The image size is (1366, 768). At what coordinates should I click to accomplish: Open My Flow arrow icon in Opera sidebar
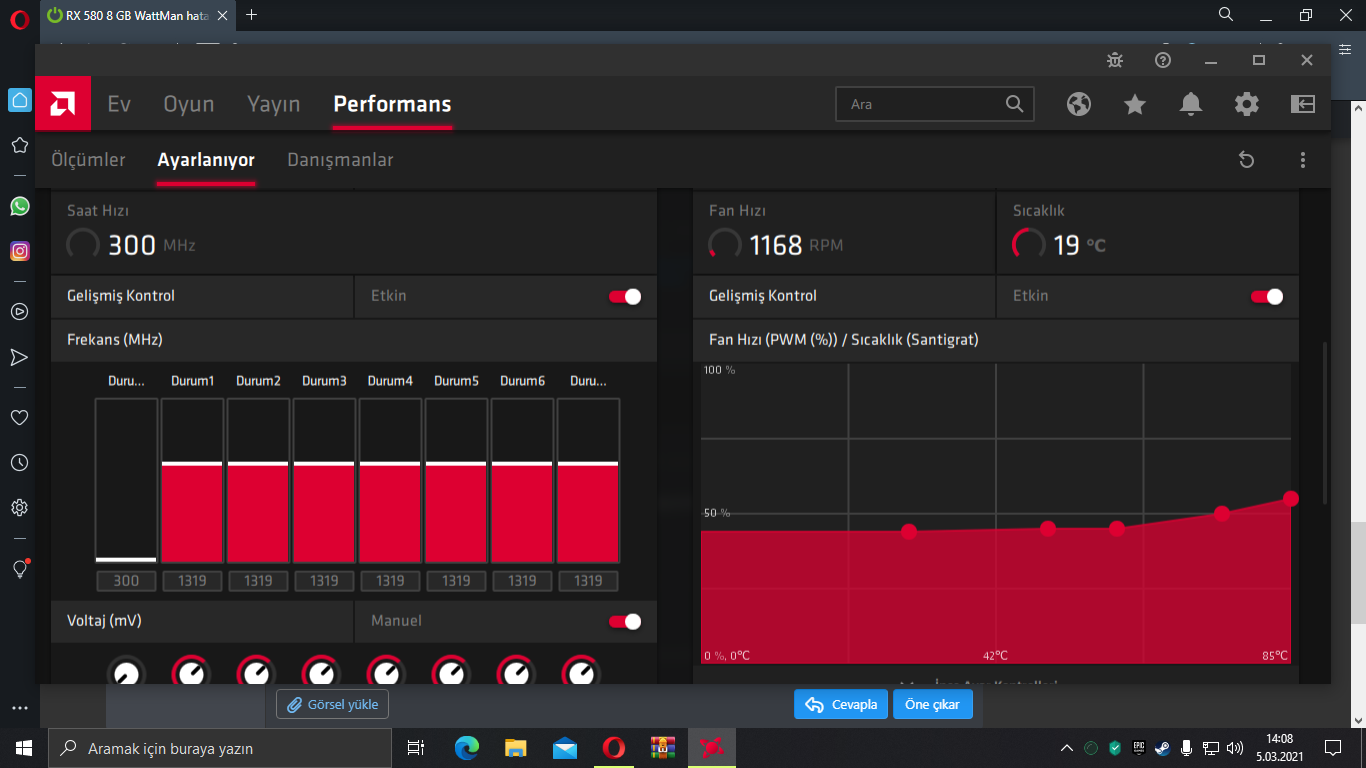point(19,357)
